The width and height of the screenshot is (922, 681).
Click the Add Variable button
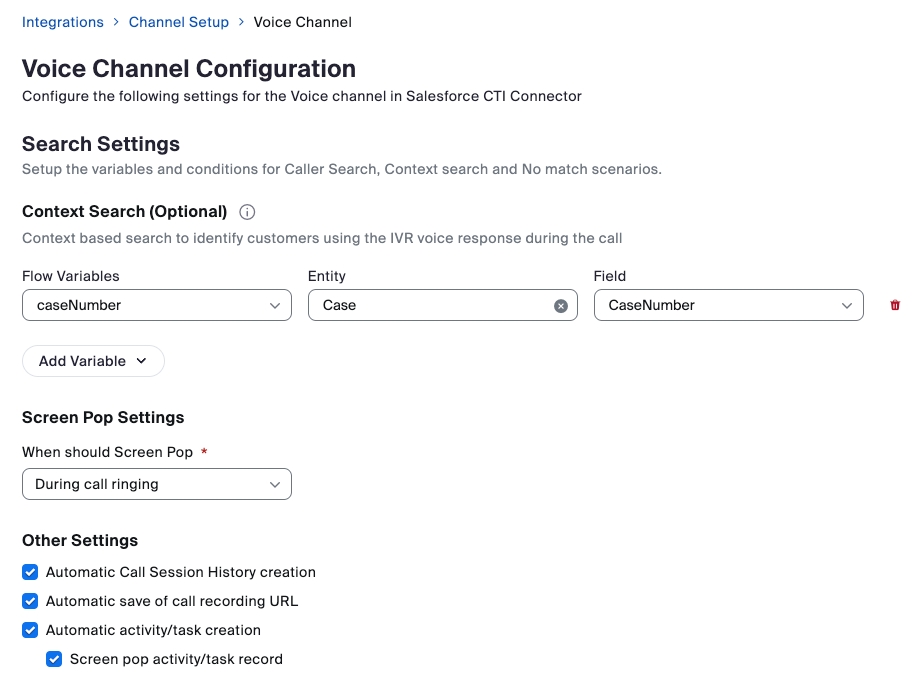(x=93, y=361)
